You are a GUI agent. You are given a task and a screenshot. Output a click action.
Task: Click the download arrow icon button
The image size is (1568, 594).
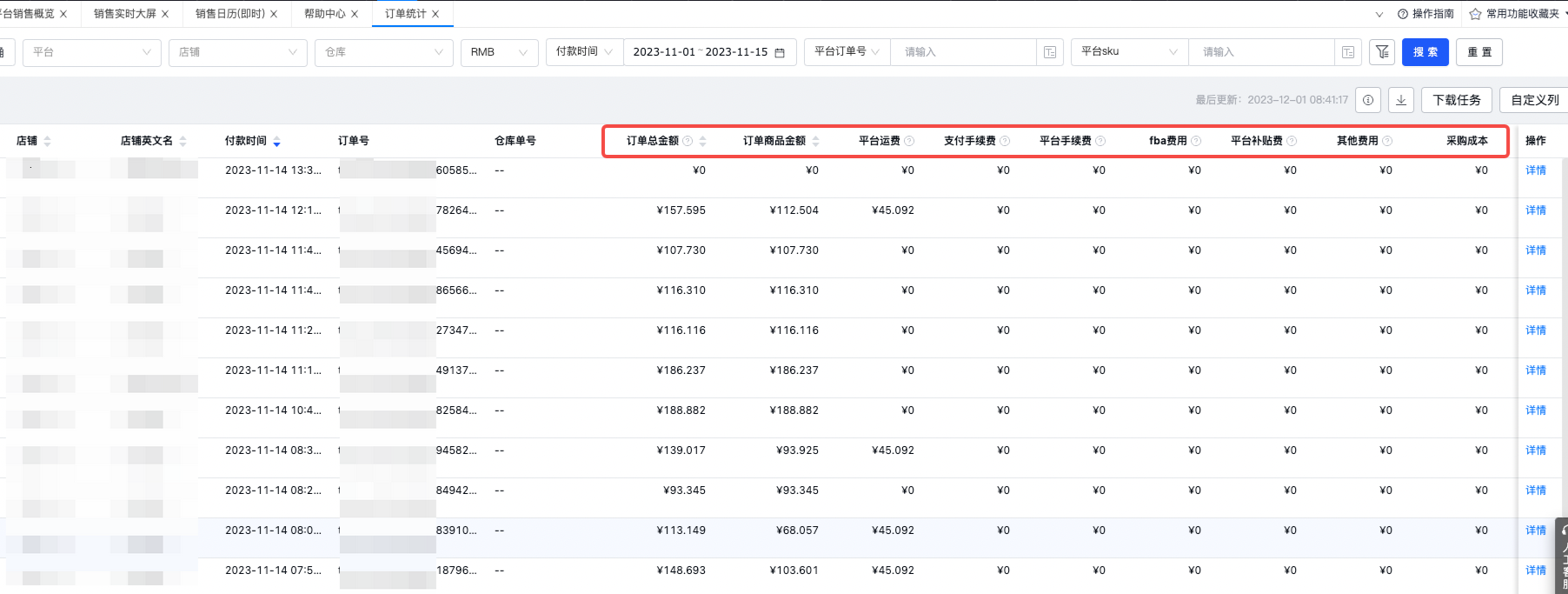tap(1401, 100)
